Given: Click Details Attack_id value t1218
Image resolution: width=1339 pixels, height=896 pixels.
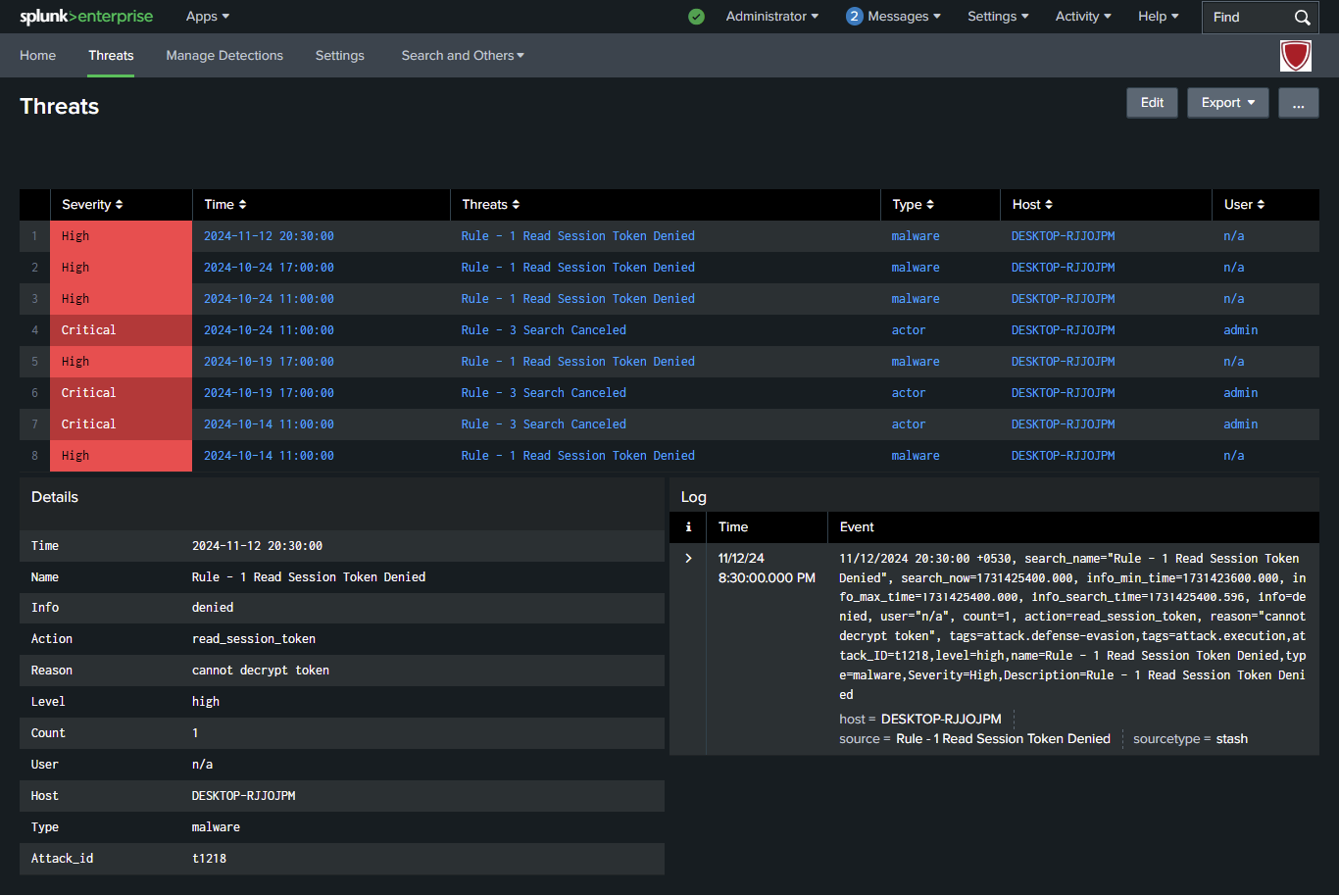Looking at the screenshot, I should 209,859.
